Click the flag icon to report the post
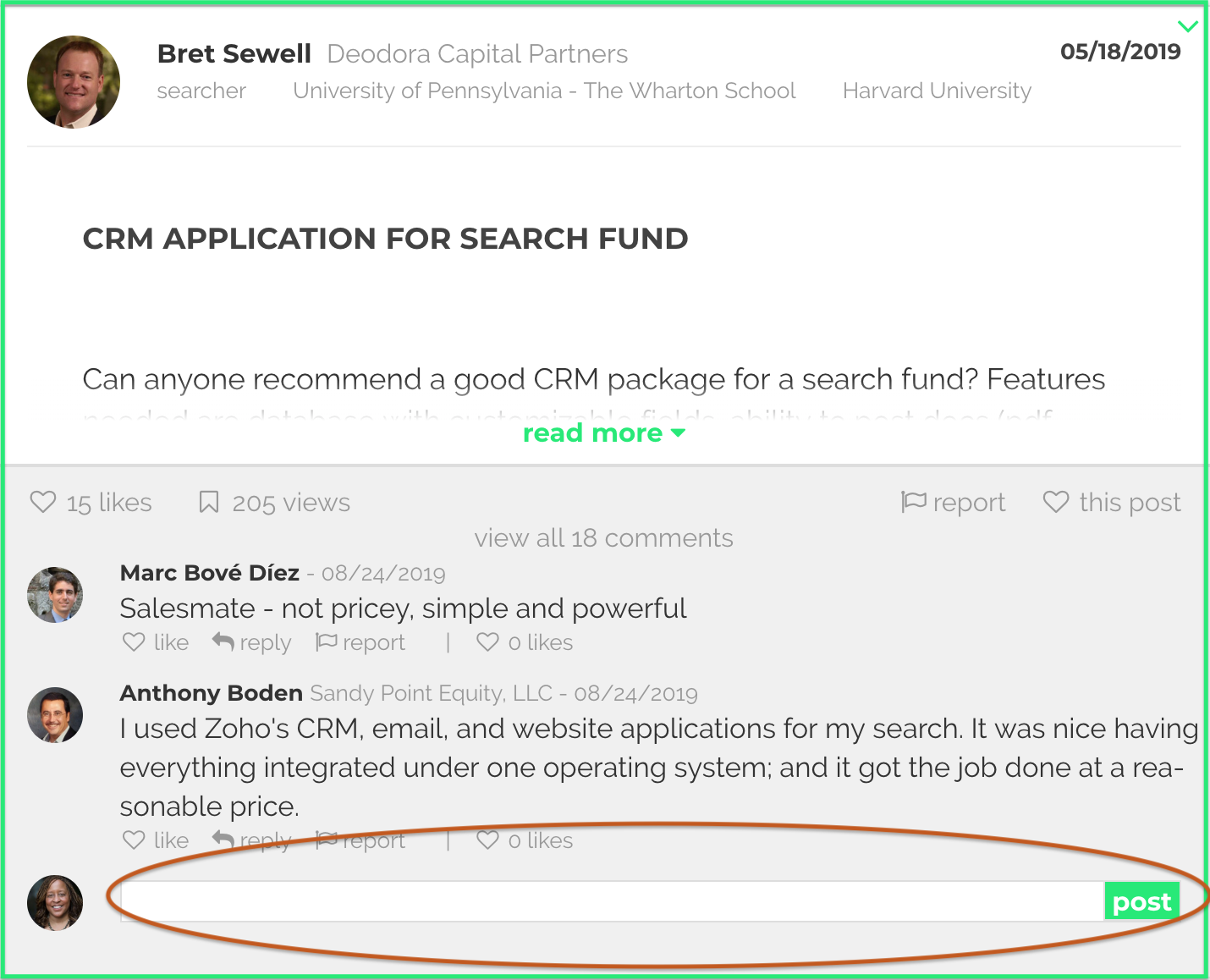1210x980 pixels. click(914, 502)
